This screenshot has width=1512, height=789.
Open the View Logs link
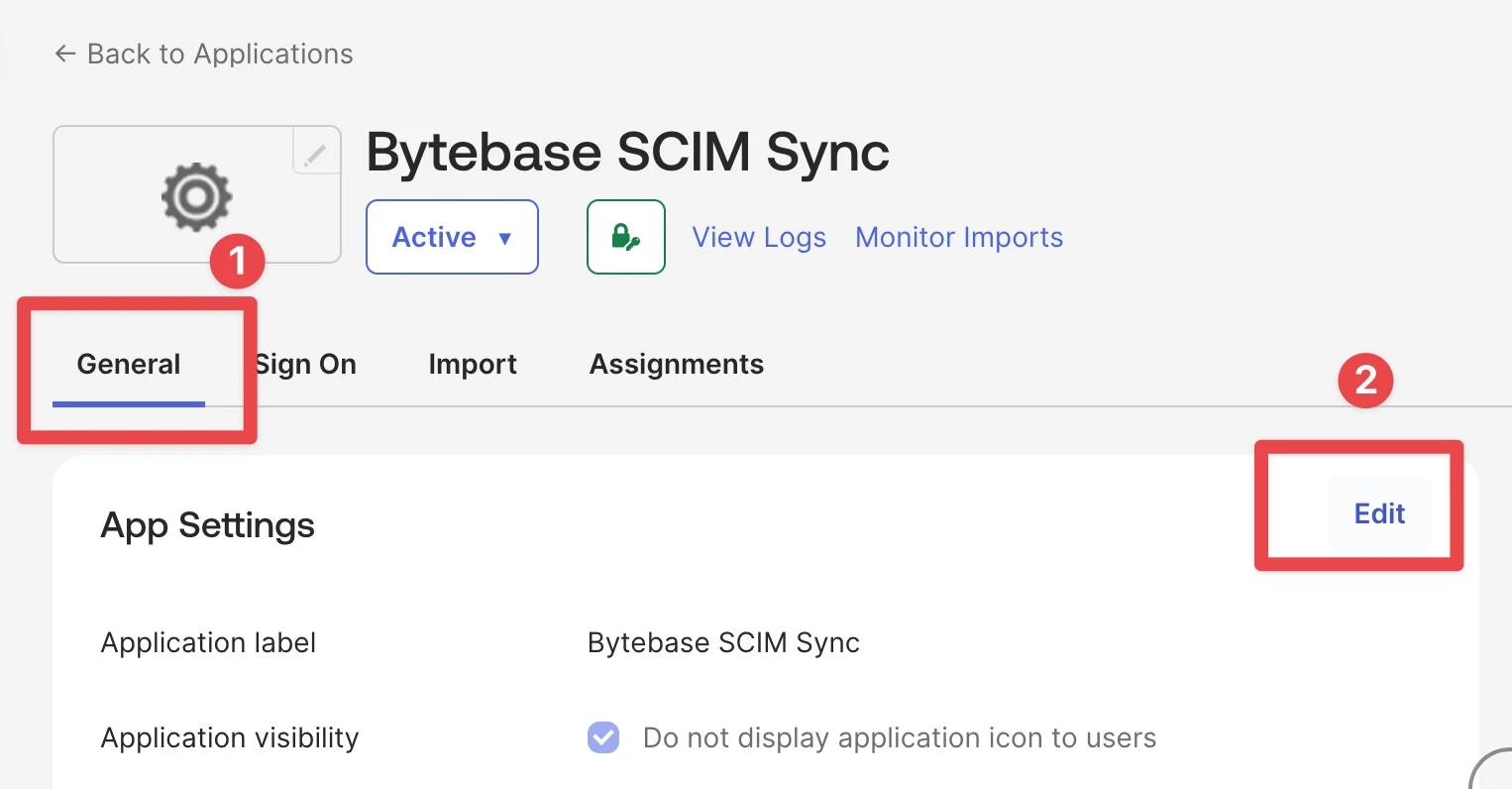tap(759, 238)
